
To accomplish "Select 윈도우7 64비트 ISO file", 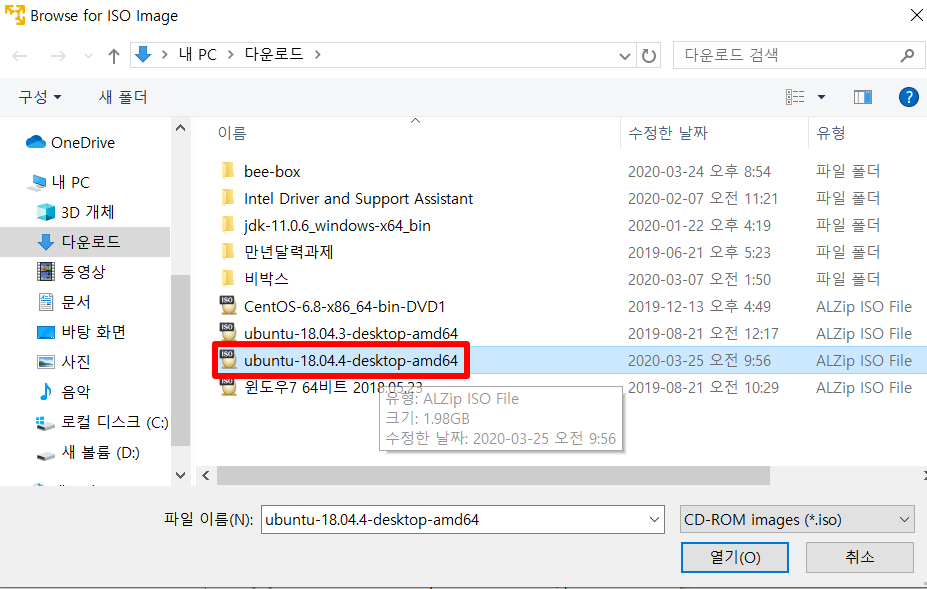I will pos(333,388).
